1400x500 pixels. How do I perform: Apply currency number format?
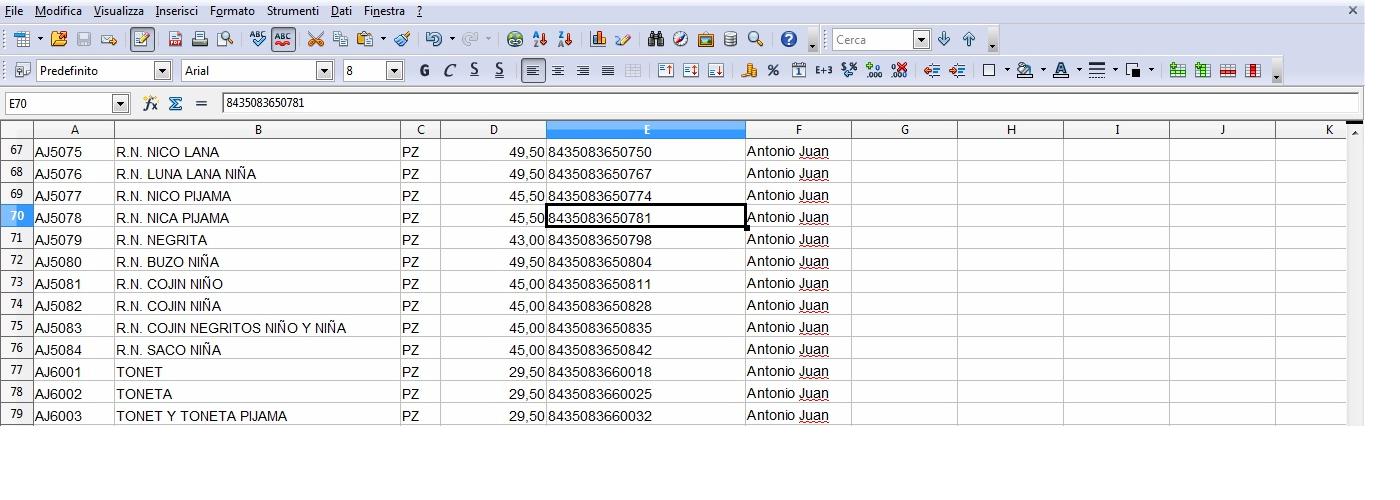click(x=748, y=70)
